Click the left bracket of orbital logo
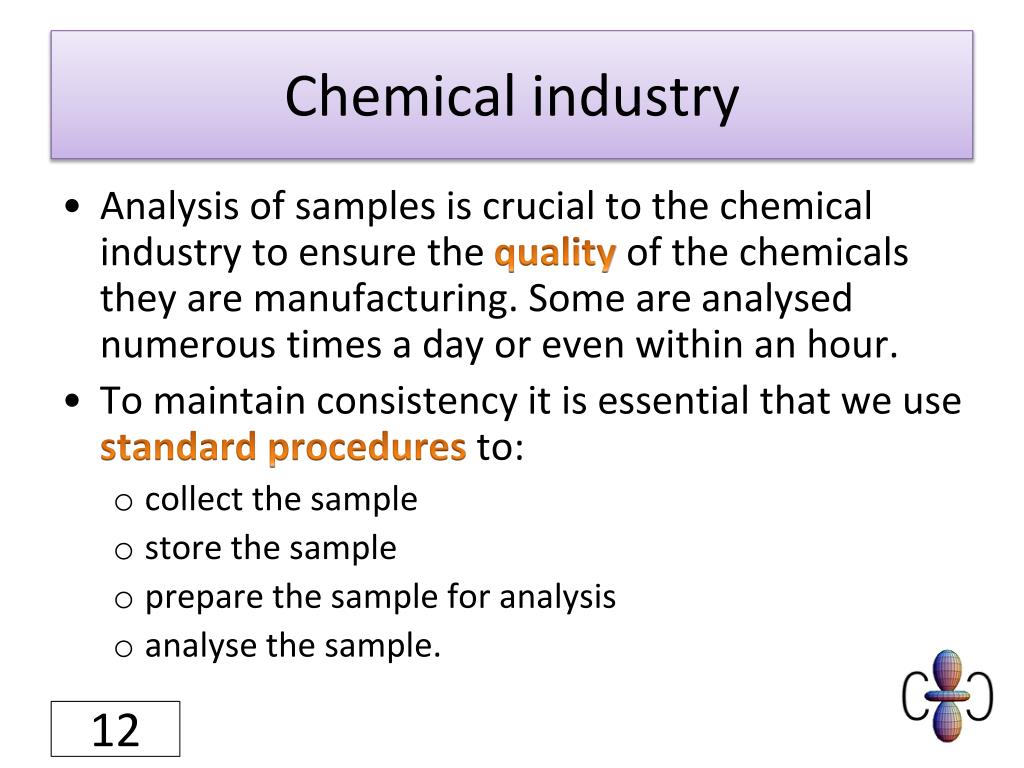The image size is (1024, 768). [x=914, y=697]
